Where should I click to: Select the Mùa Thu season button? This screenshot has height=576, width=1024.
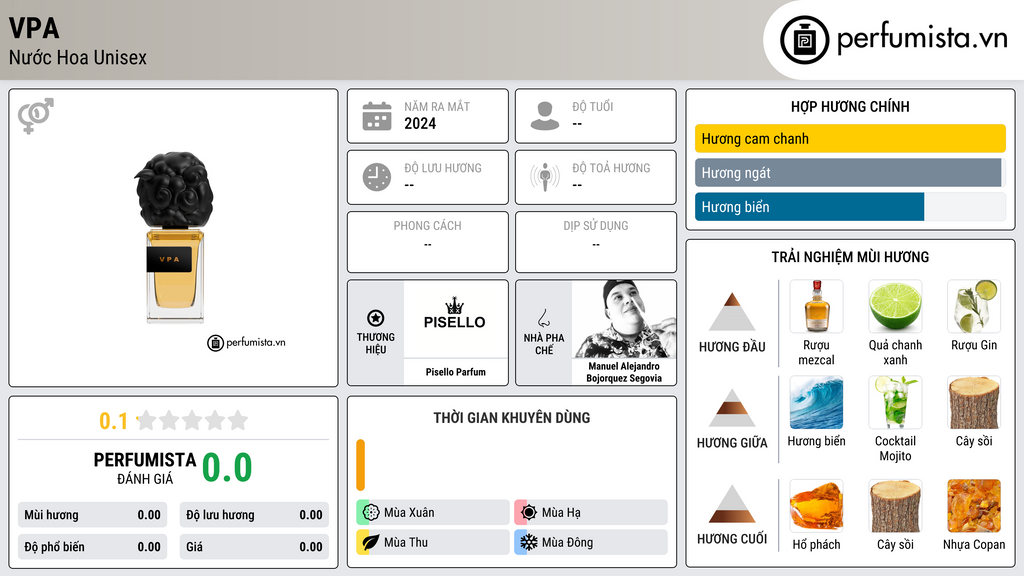433,542
